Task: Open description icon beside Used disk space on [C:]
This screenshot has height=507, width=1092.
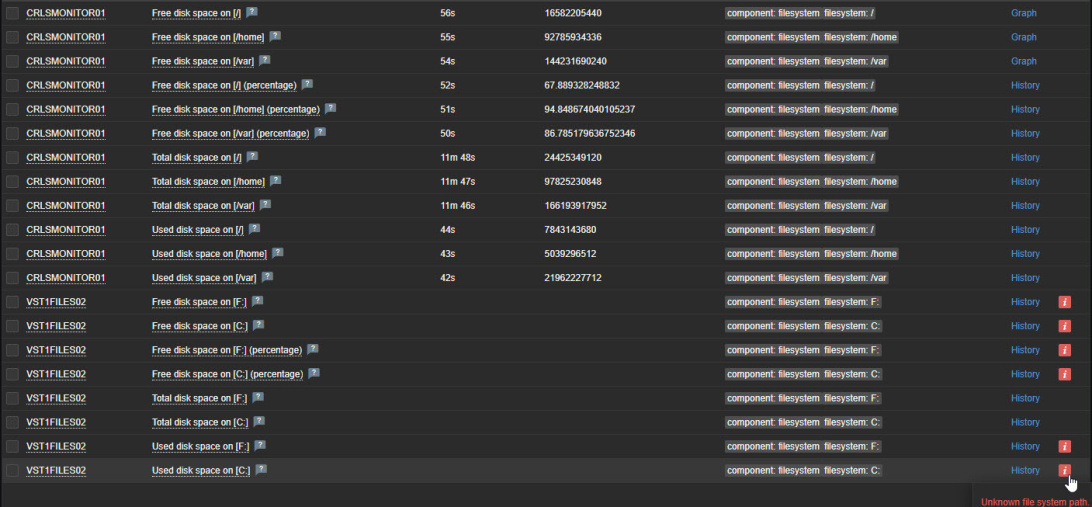Action: coord(261,469)
